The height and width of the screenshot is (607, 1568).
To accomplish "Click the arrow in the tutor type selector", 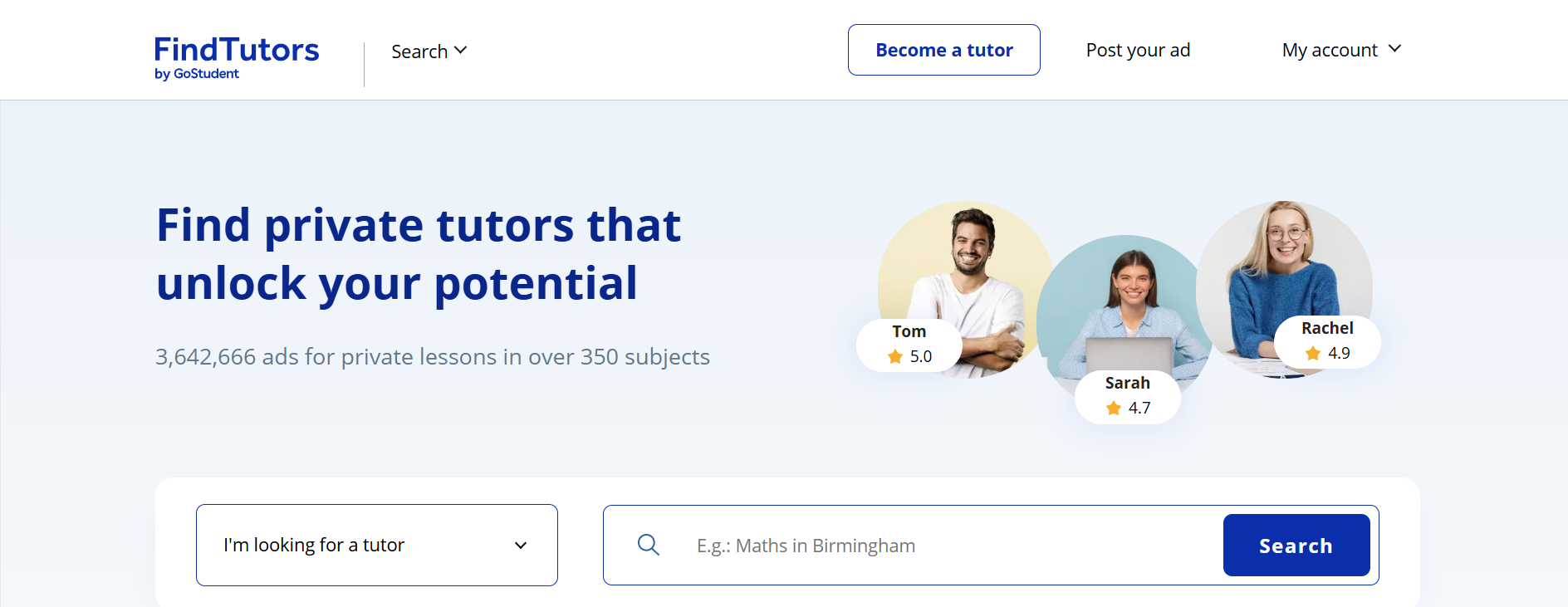I will pyautogui.click(x=521, y=546).
